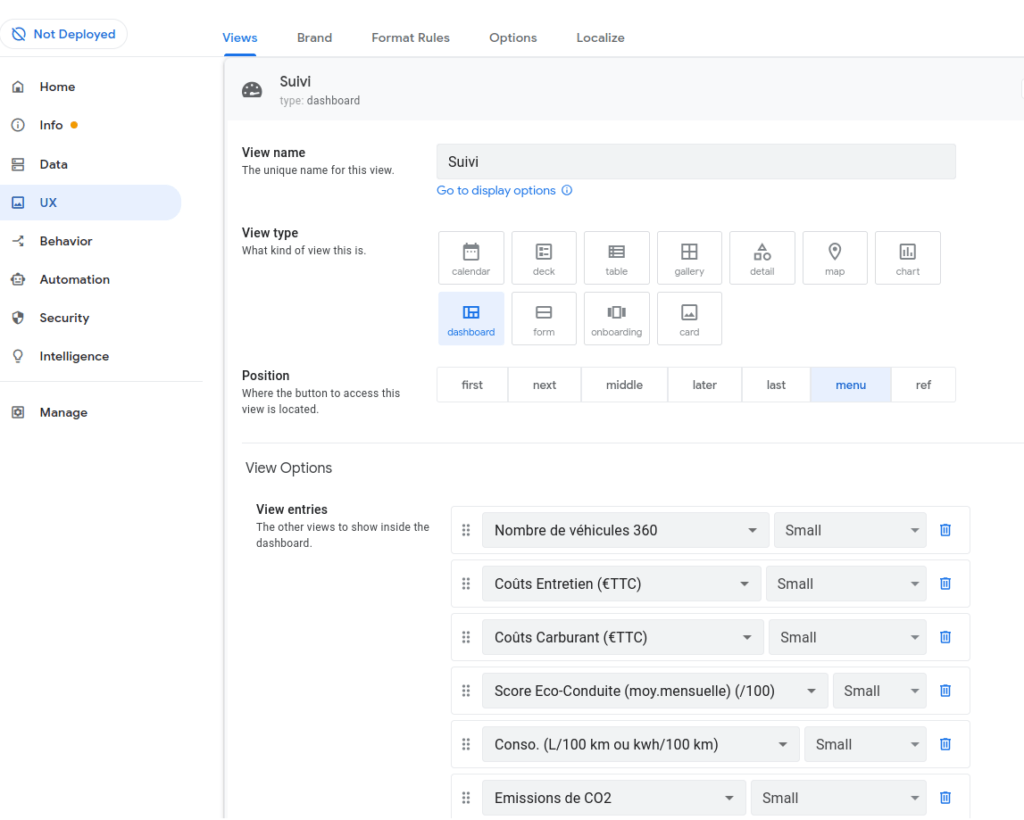
Task: Switch to the Views tab
Action: [240, 38]
